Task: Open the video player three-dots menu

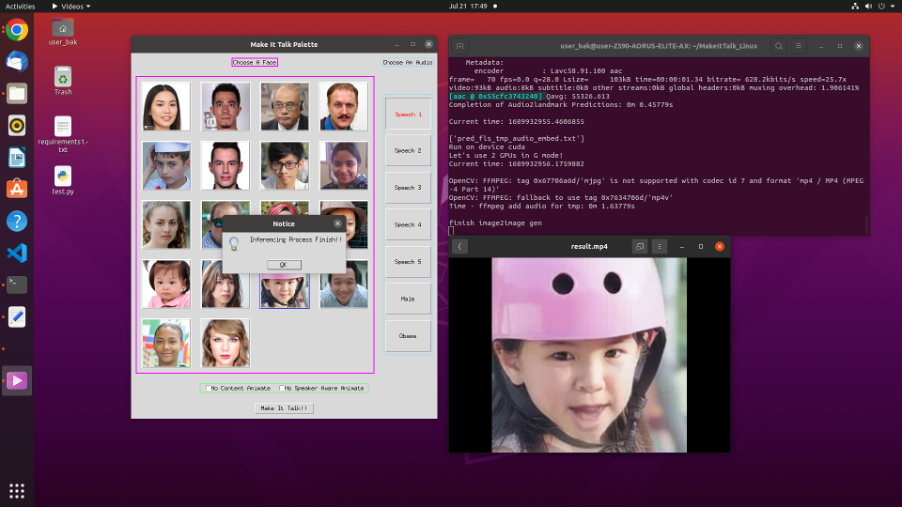Action: pos(659,246)
